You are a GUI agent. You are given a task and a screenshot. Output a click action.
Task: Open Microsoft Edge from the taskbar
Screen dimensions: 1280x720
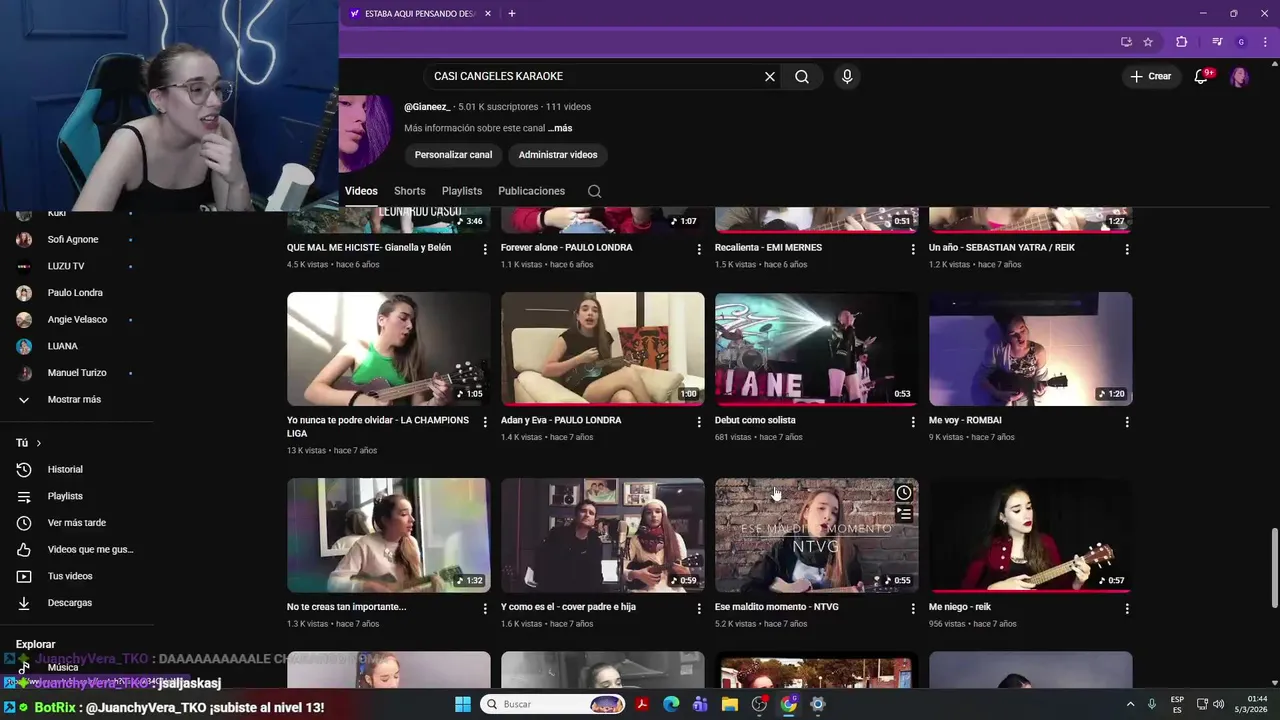coord(671,704)
